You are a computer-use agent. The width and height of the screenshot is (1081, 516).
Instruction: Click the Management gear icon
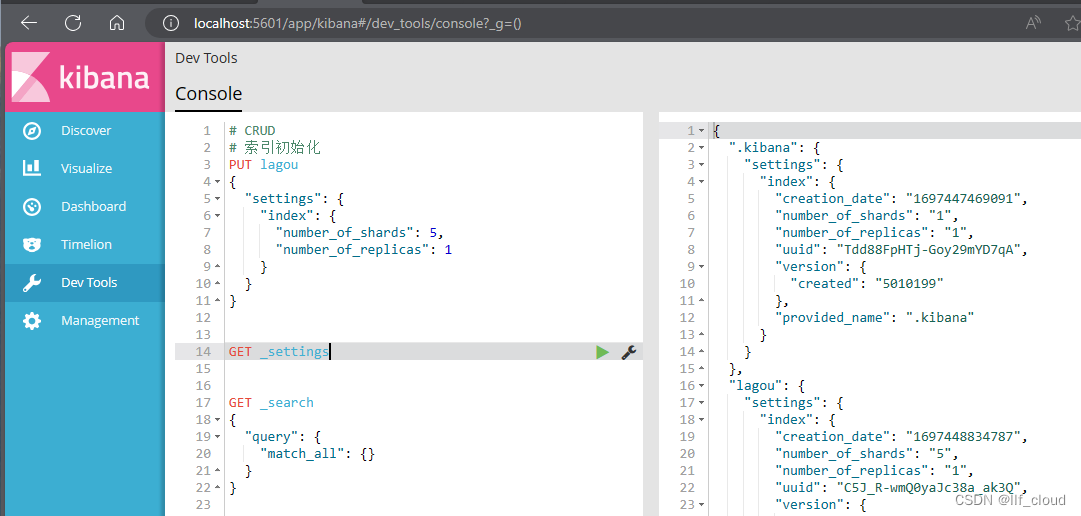click(x=32, y=321)
